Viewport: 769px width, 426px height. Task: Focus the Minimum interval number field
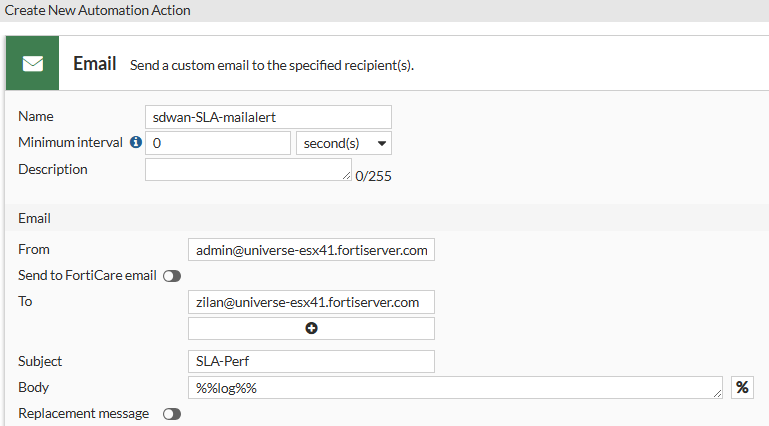point(218,143)
